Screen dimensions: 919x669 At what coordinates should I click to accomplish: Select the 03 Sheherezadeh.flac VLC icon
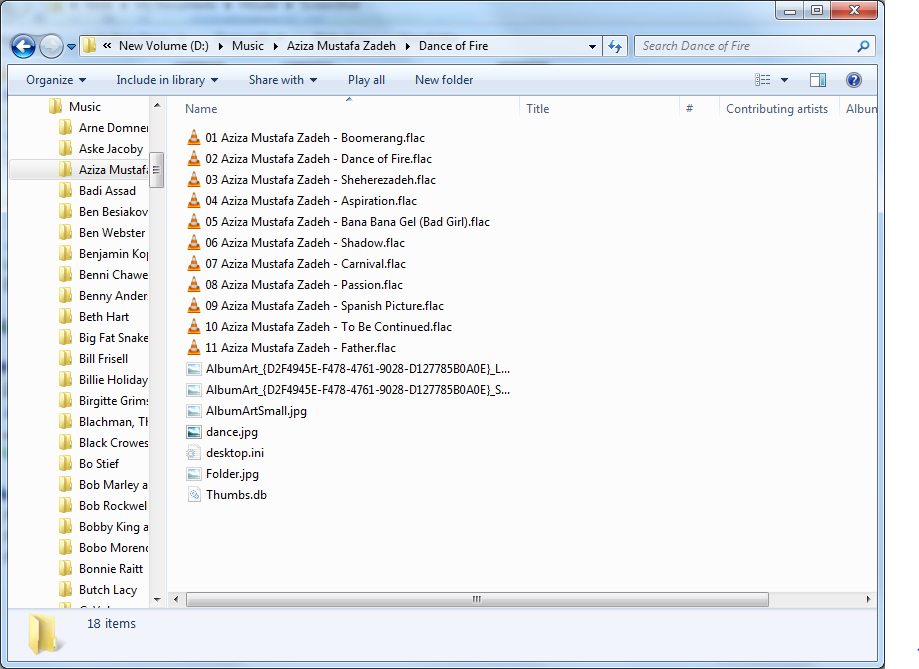pyautogui.click(x=194, y=180)
